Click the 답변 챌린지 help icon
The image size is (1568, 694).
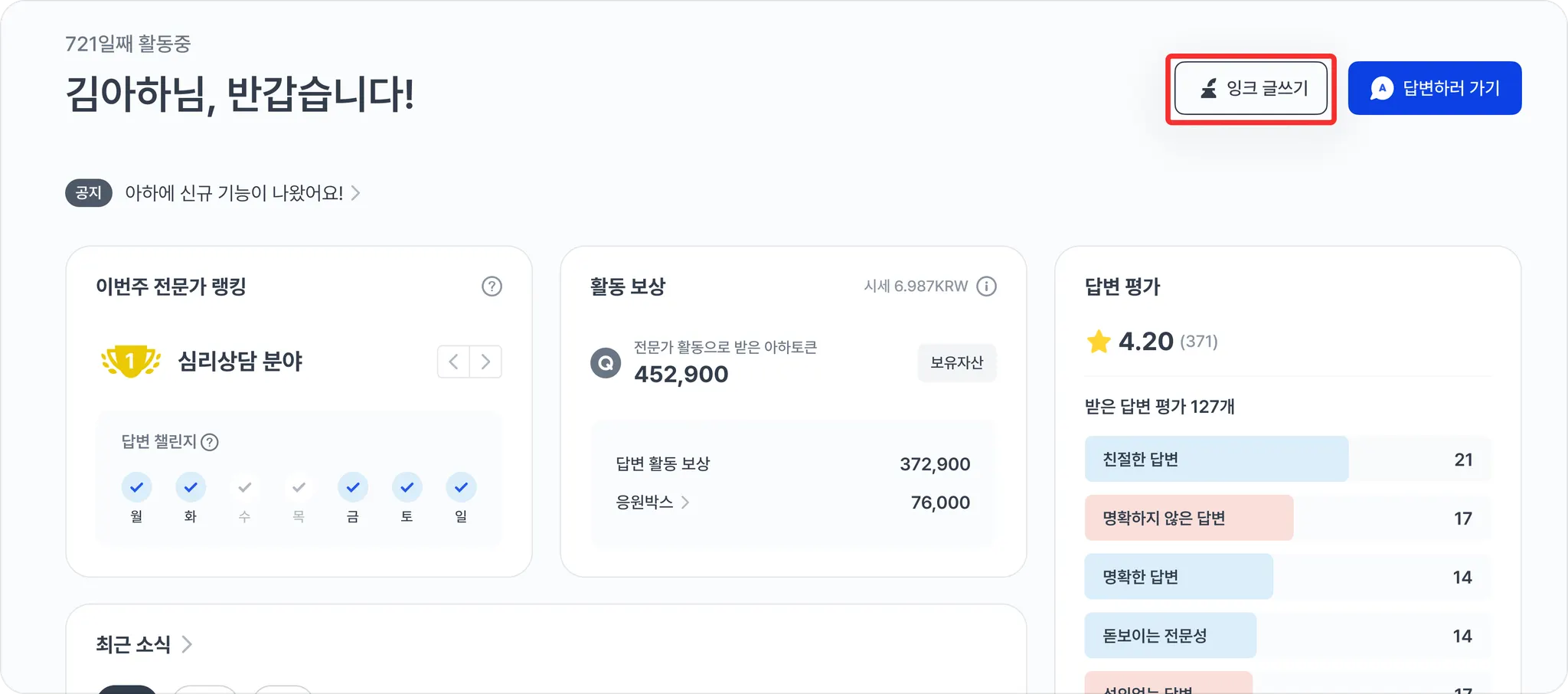210,442
